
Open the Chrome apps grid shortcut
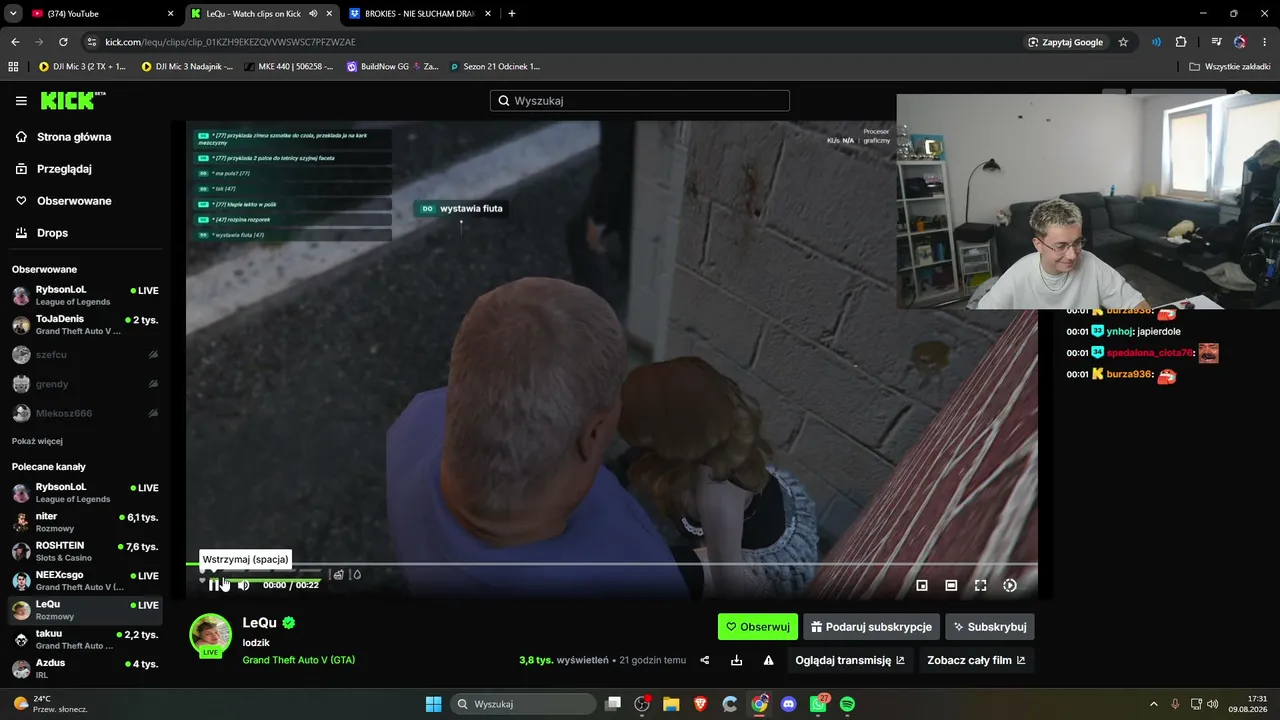(13, 67)
